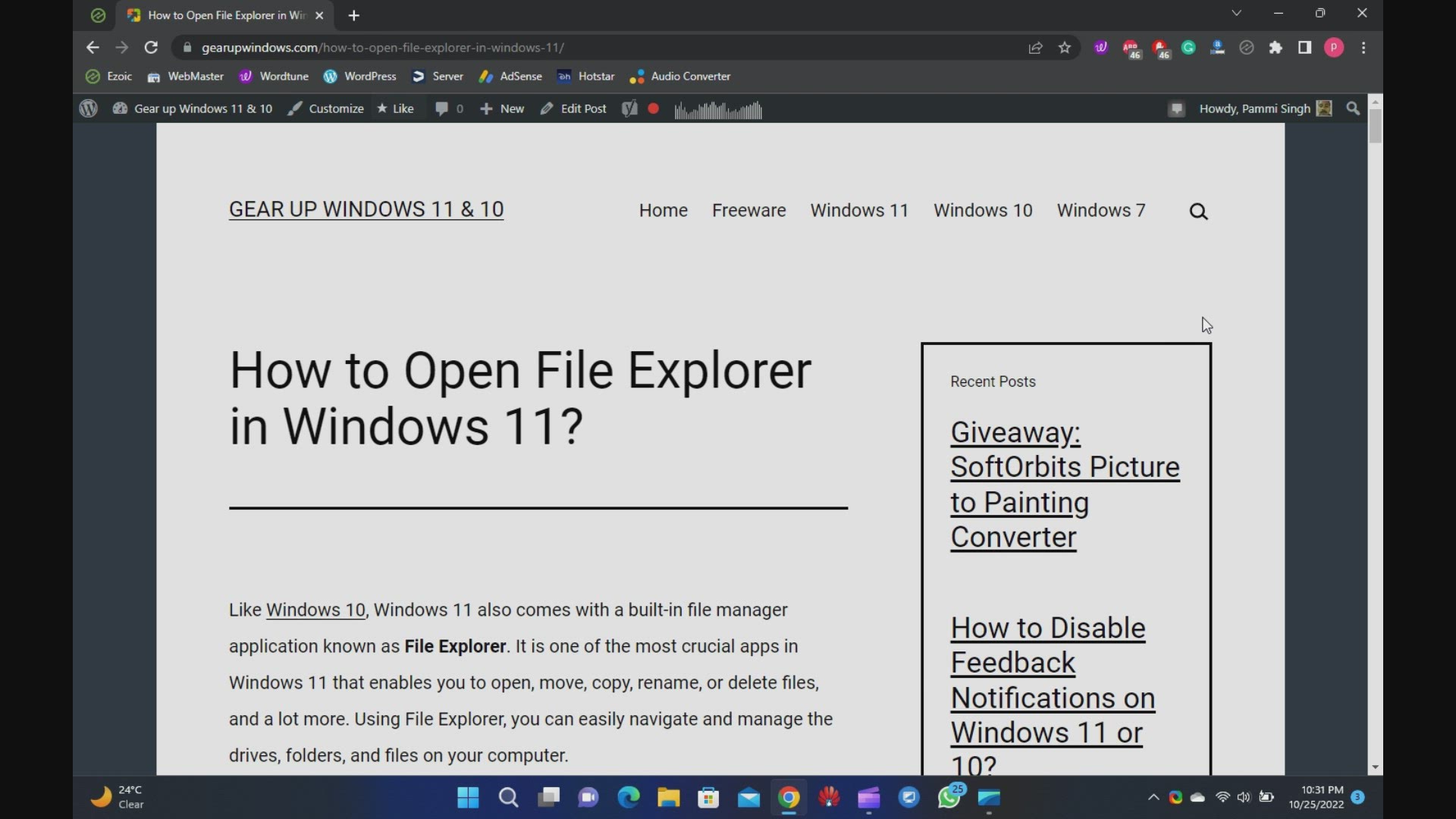Reload the current page

[x=151, y=48]
